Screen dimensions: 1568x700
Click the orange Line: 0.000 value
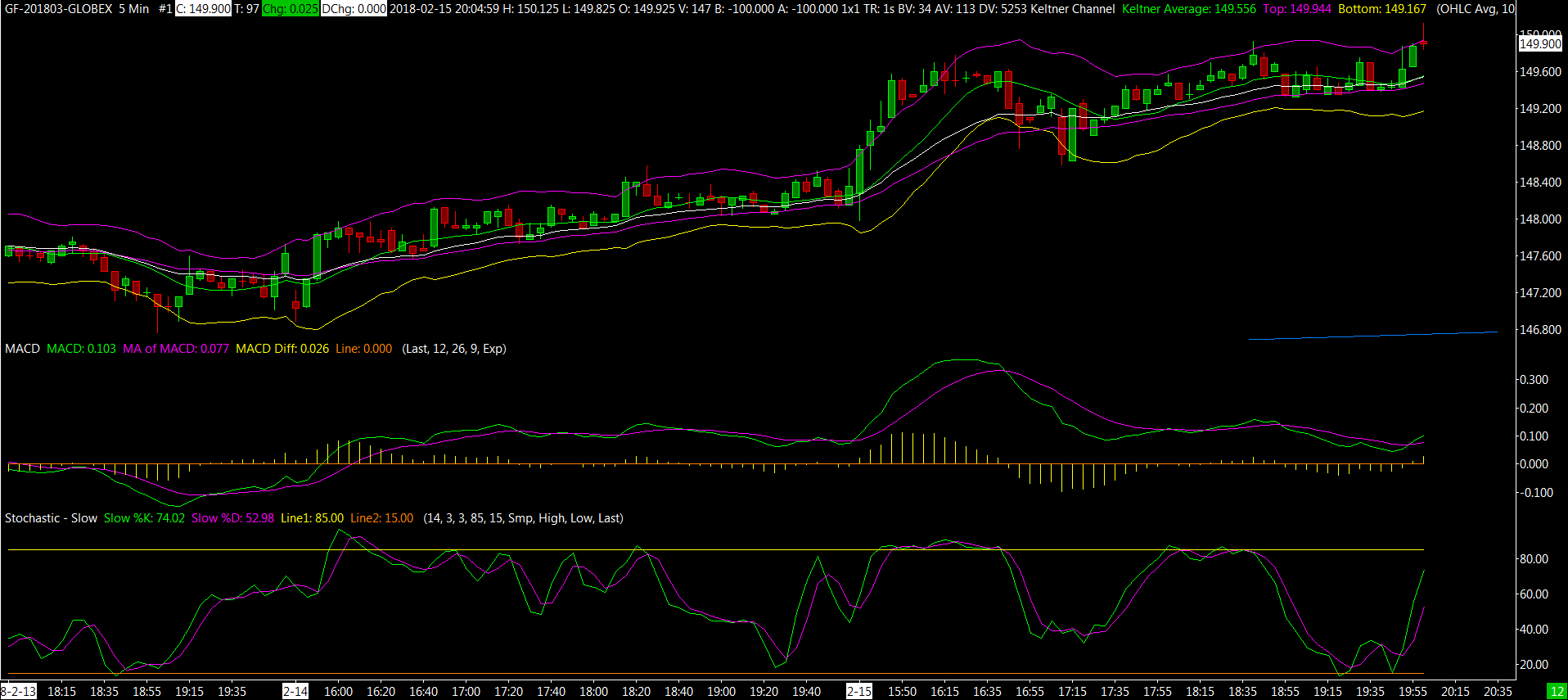[x=363, y=349]
